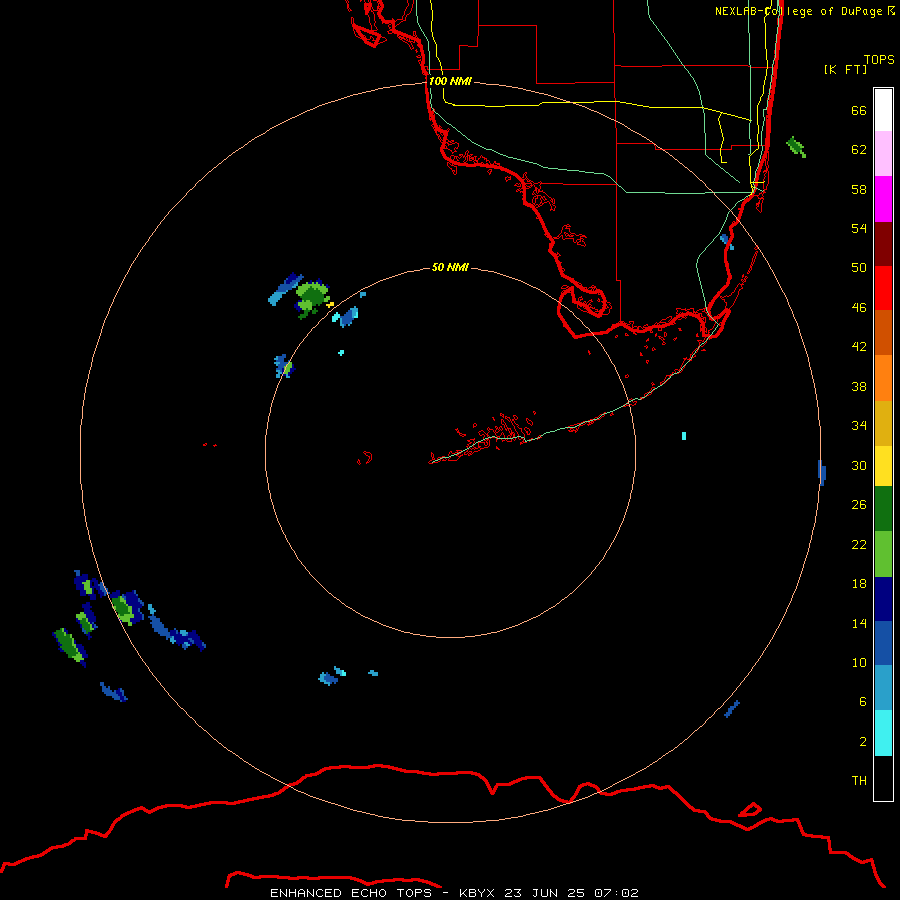This screenshot has height=900, width=900.
Task: Click the "100 NMI" range ring label
Action: pos(450,82)
